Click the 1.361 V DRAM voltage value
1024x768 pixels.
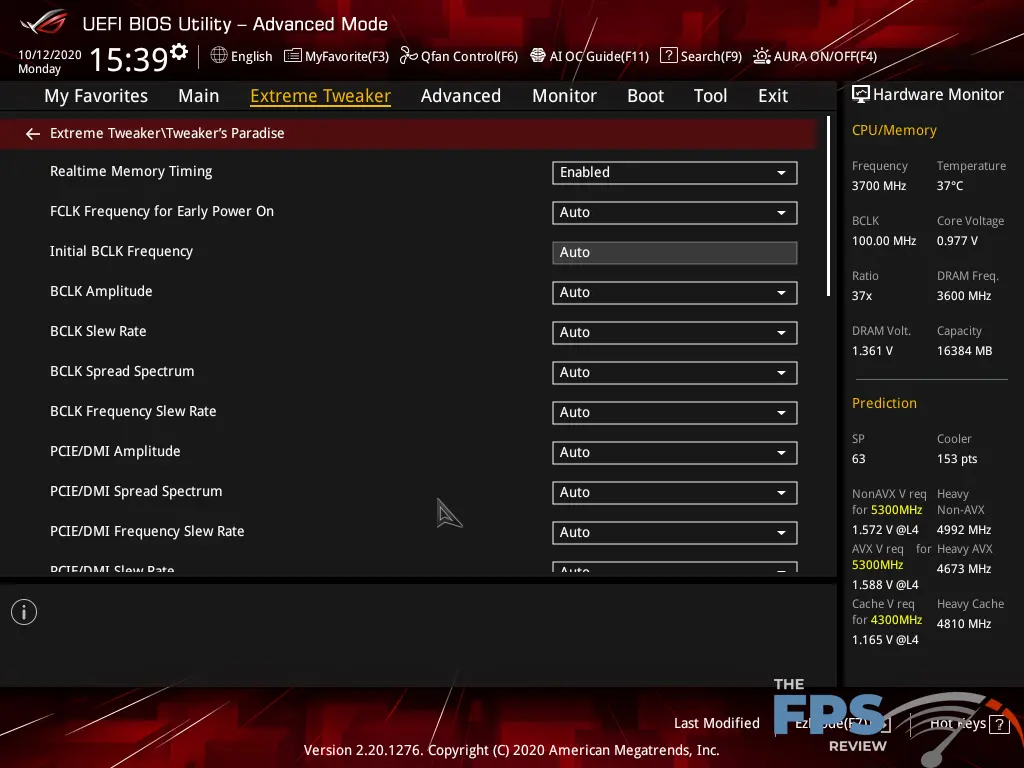872,351
